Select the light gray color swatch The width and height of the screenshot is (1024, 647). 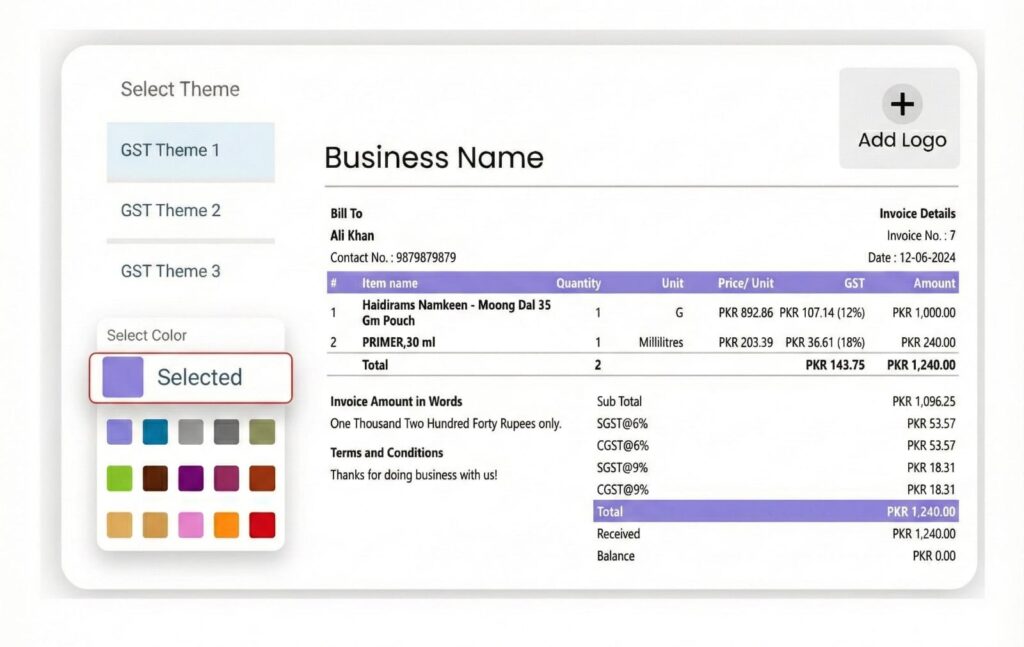pyautogui.click(x=190, y=431)
